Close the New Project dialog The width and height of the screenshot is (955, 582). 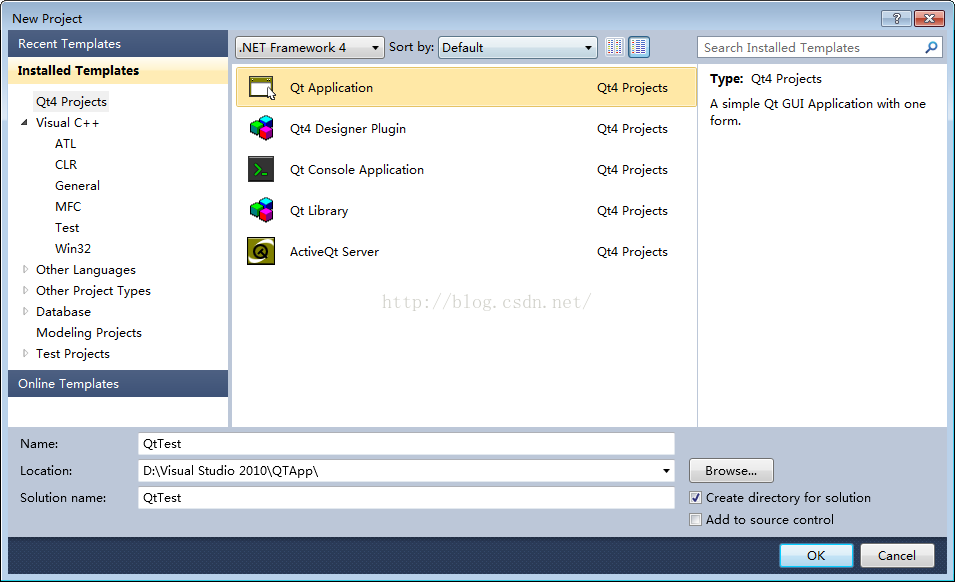click(x=929, y=18)
